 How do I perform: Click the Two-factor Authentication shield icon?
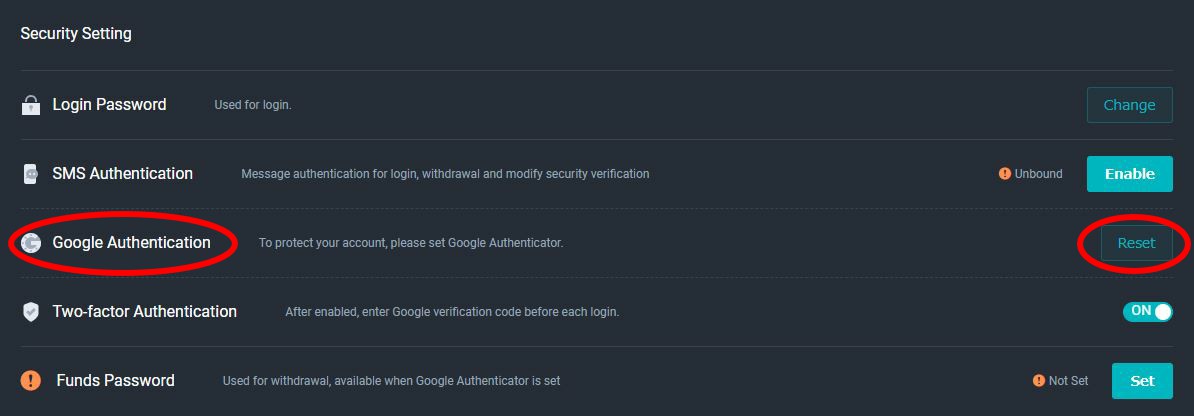click(30, 312)
